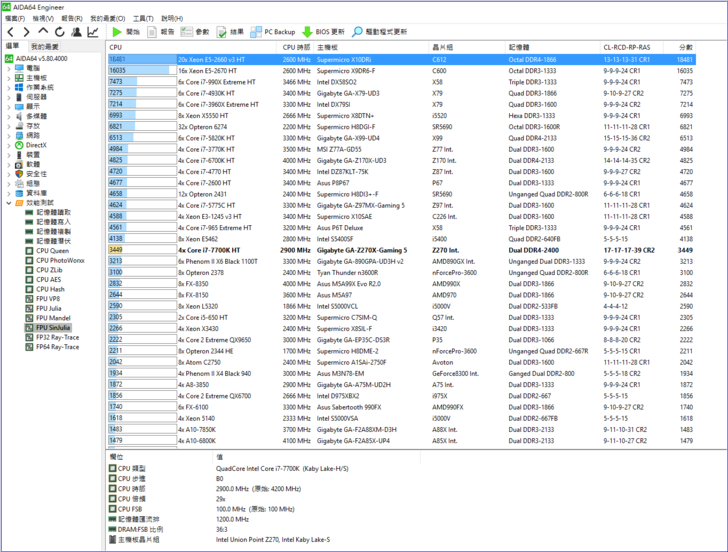The width and height of the screenshot is (728, 552).
Task: Collapse the 效能測試 benchmark tree node
Action: [x=8, y=203]
